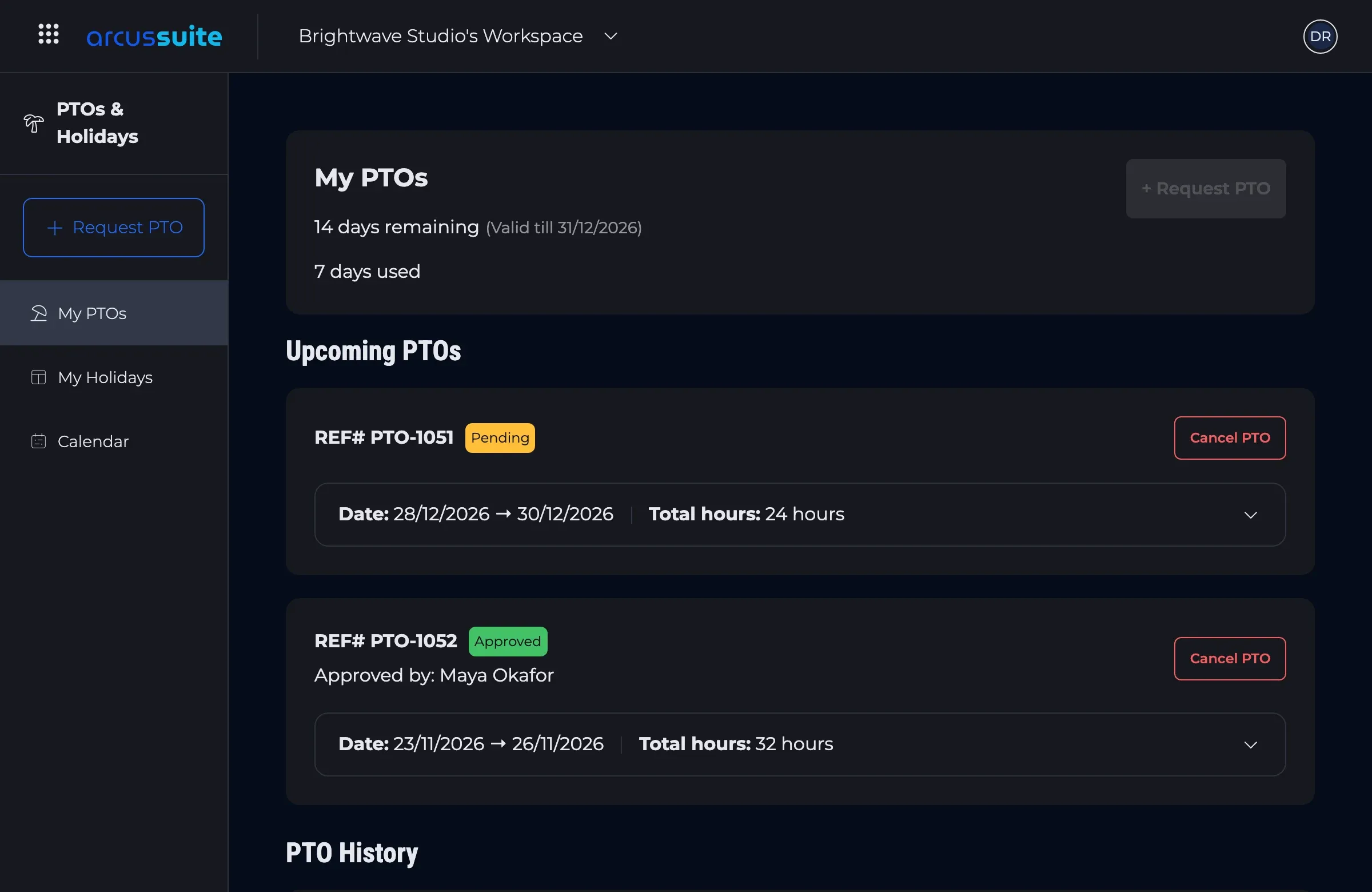Image resolution: width=1372 pixels, height=892 pixels.
Task: Click date range 23/11/2026 → 26/11/2026
Action: click(x=498, y=744)
